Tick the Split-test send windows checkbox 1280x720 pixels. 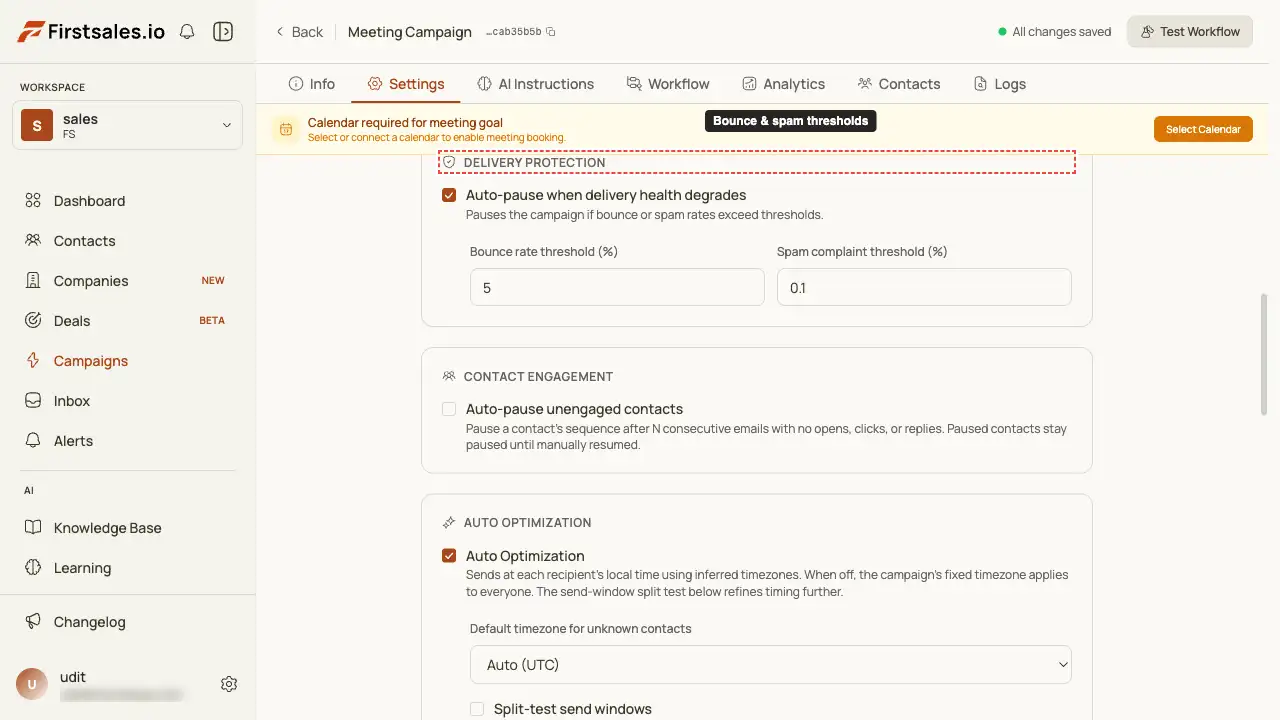[x=477, y=709]
